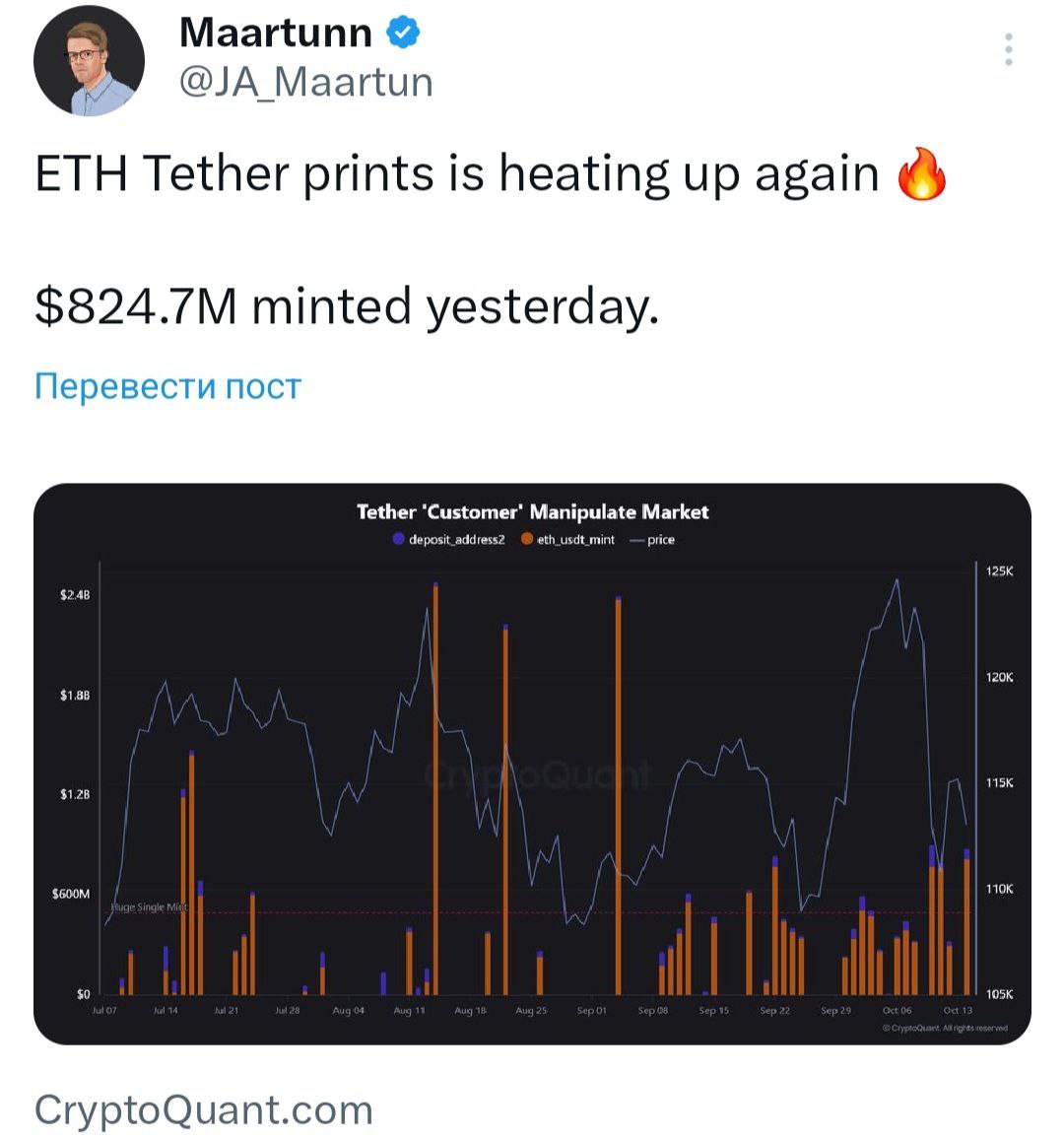Click the Maartunn display name
This screenshot has height=1139, width=1064.
pyautogui.click(x=276, y=33)
